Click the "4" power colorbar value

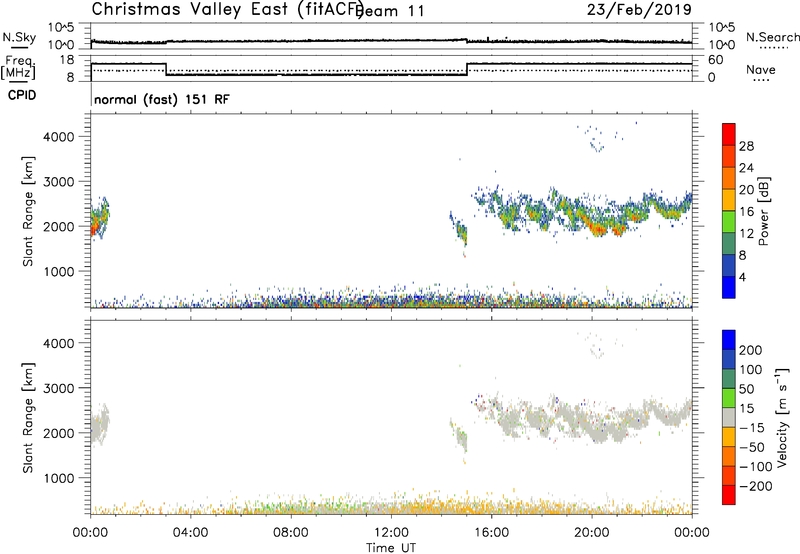pos(742,277)
